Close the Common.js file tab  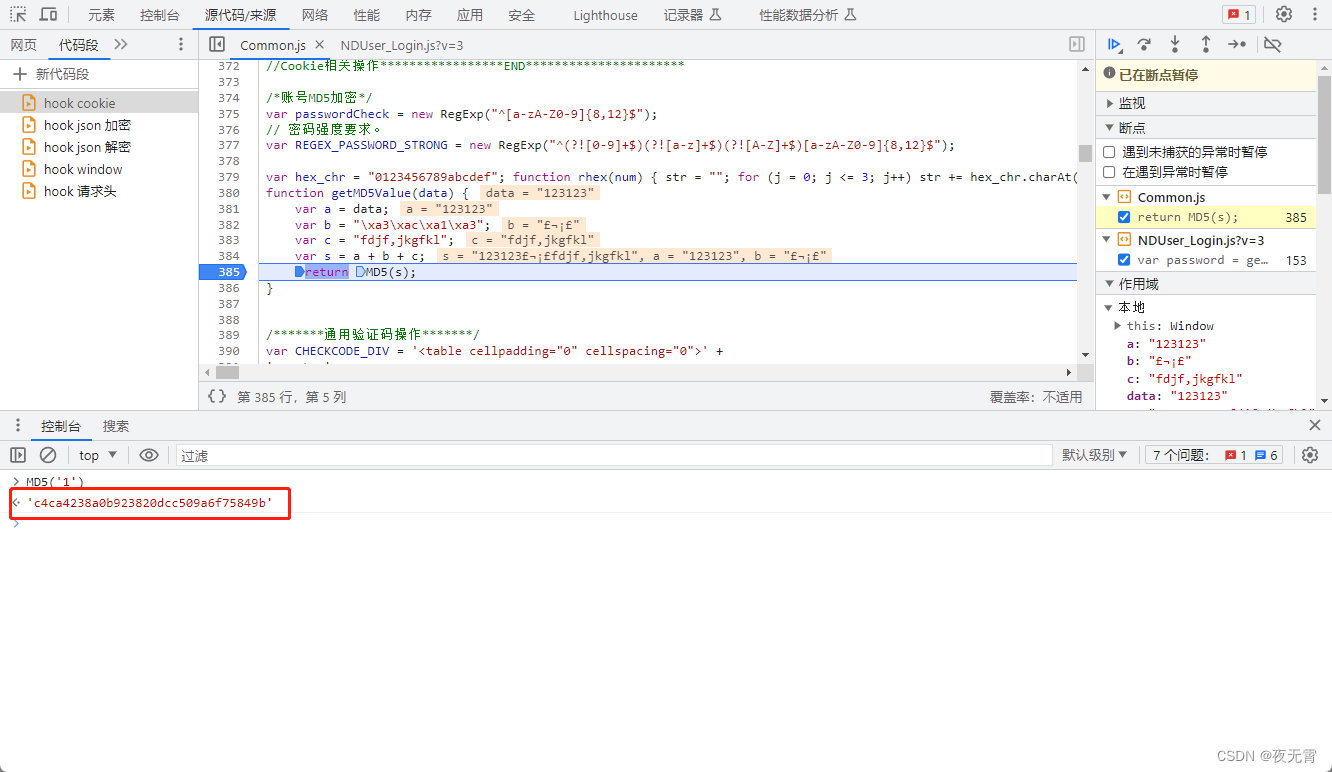coord(319,44)
